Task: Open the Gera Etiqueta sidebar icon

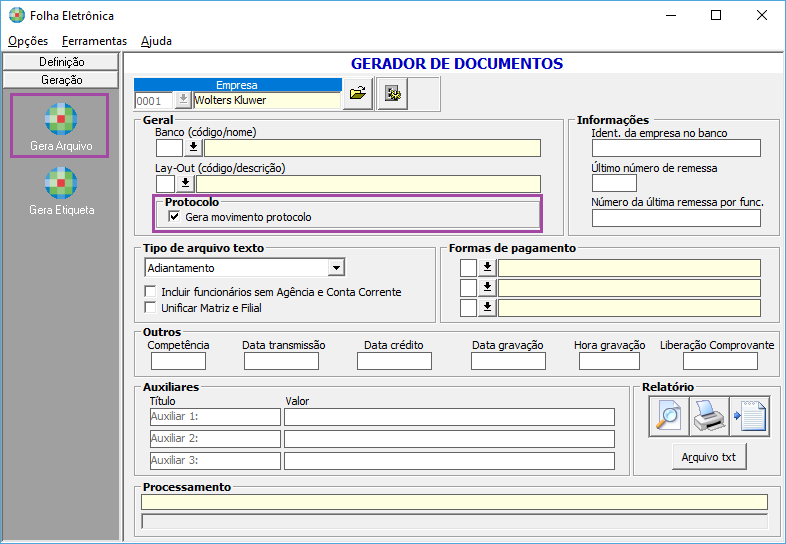Action: tap(61, 183)
